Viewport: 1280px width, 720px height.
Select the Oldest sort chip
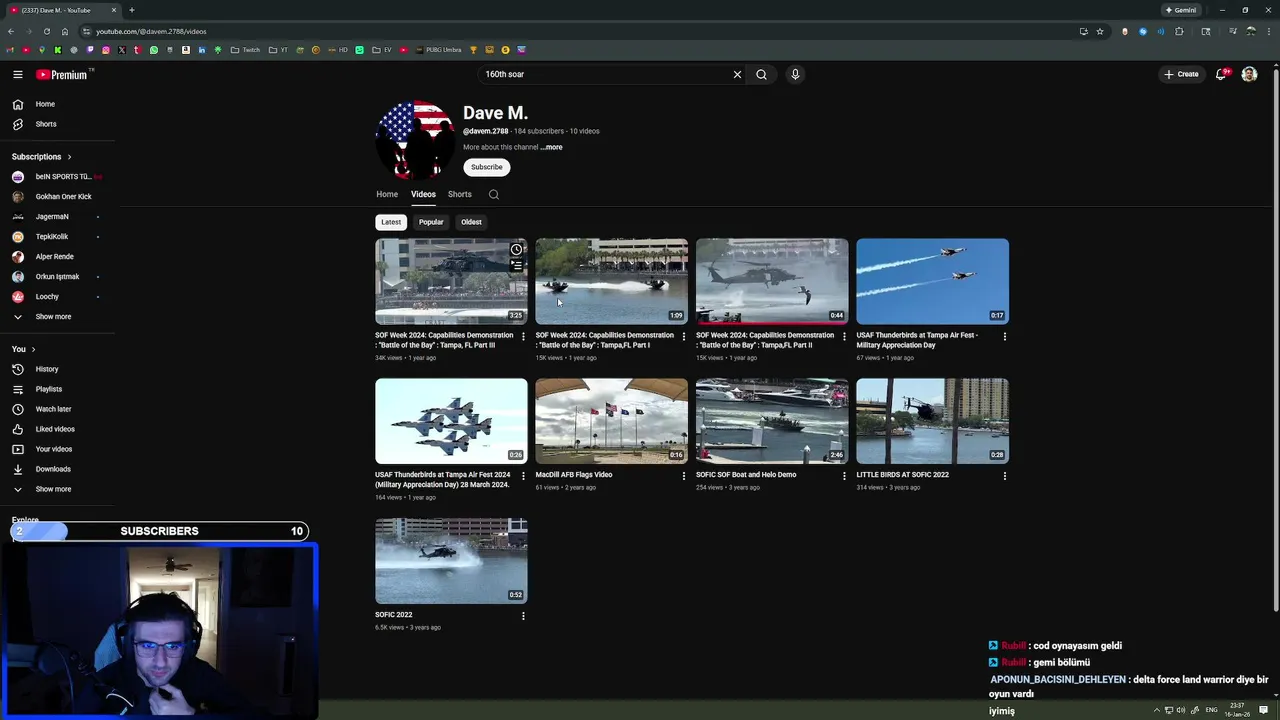(471, 222)
